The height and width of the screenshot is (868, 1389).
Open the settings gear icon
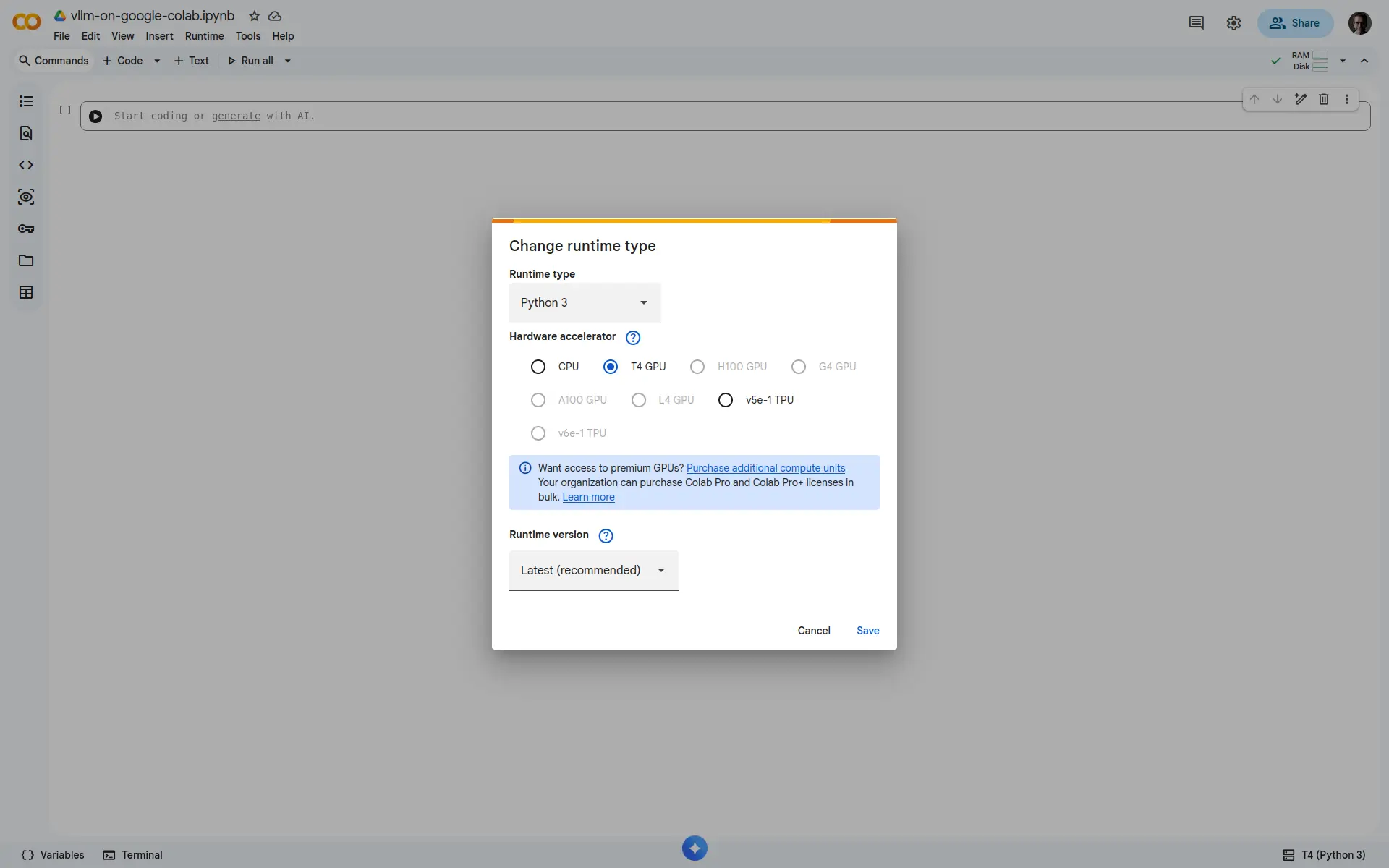click(x=1234, y=23)
